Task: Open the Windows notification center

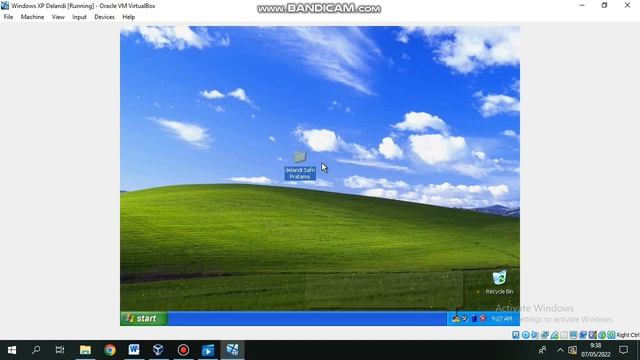Action: coord(623,350)
